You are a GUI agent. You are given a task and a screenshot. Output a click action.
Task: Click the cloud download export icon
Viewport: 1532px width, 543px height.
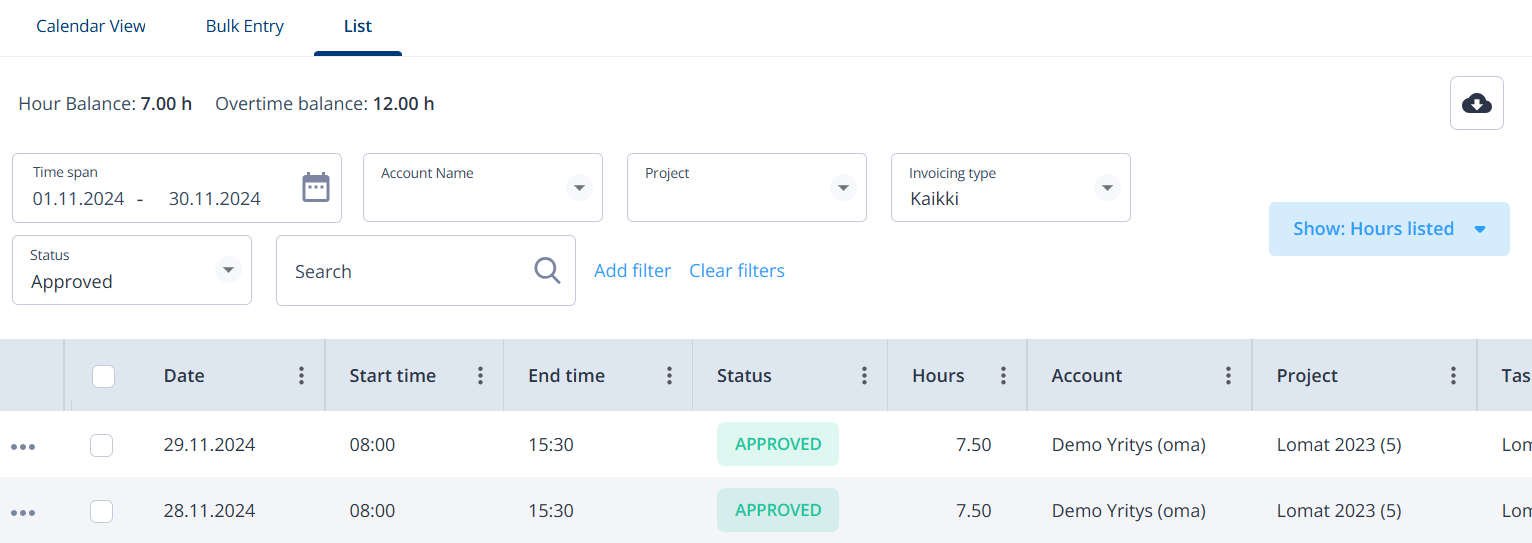pyautogui.click(x=1477, y=103)
